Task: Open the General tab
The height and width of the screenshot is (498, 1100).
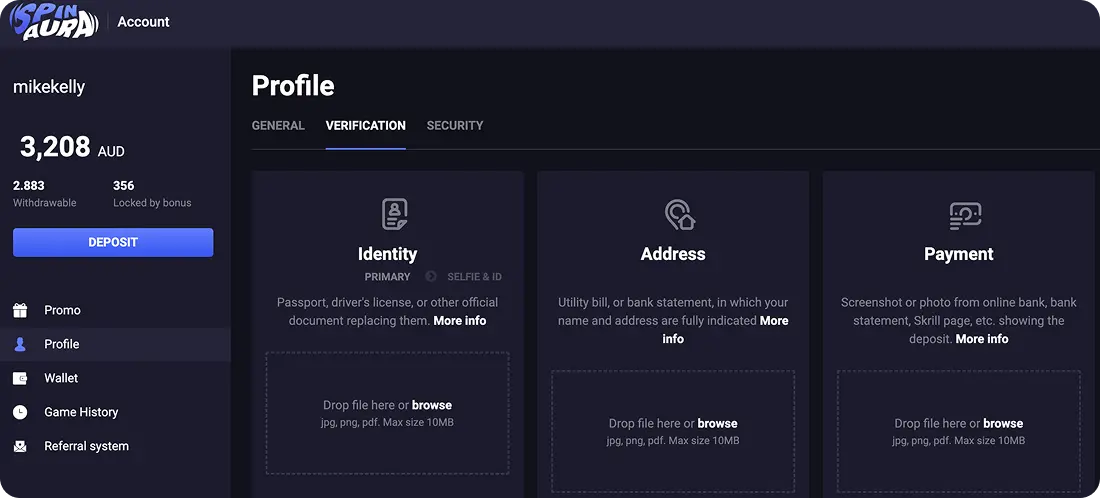Action: pos(278,126)
